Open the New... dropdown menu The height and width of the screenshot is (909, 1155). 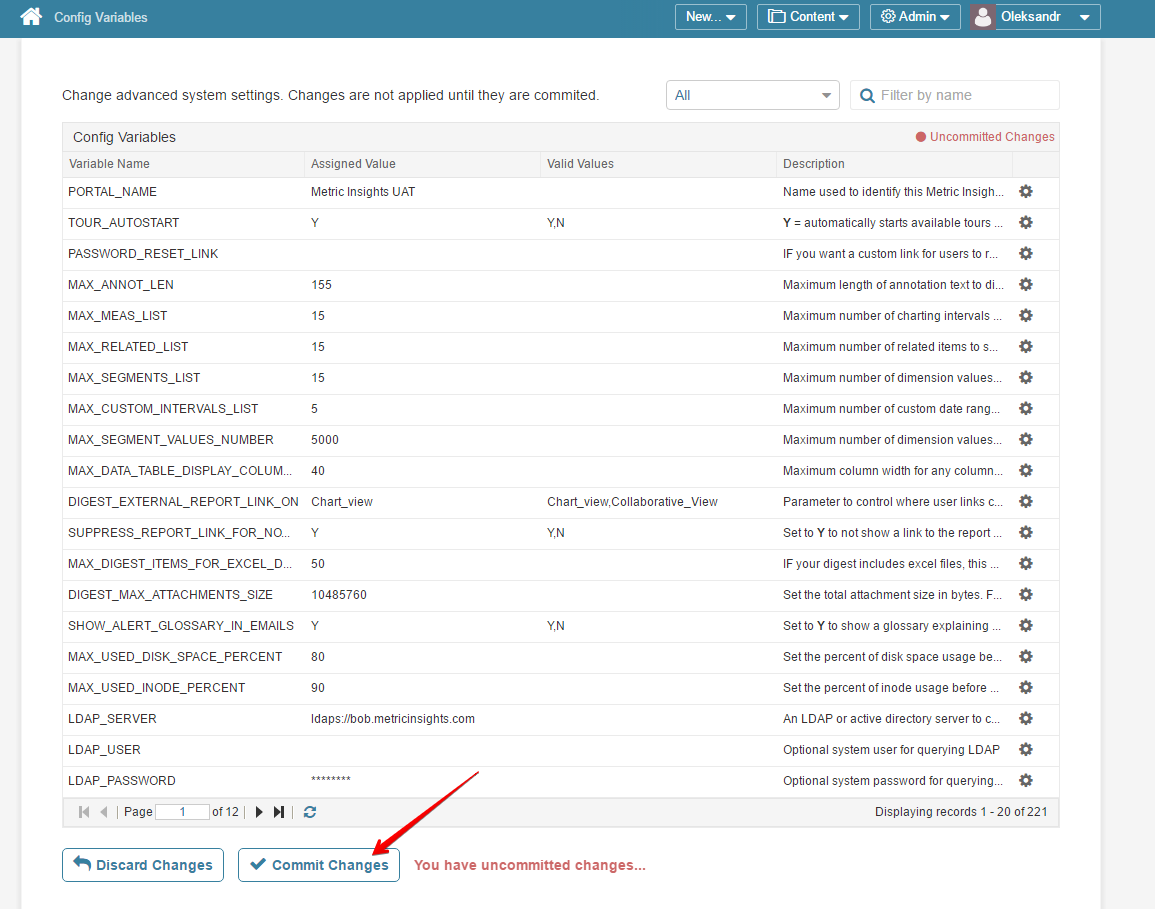click(711, 17)
